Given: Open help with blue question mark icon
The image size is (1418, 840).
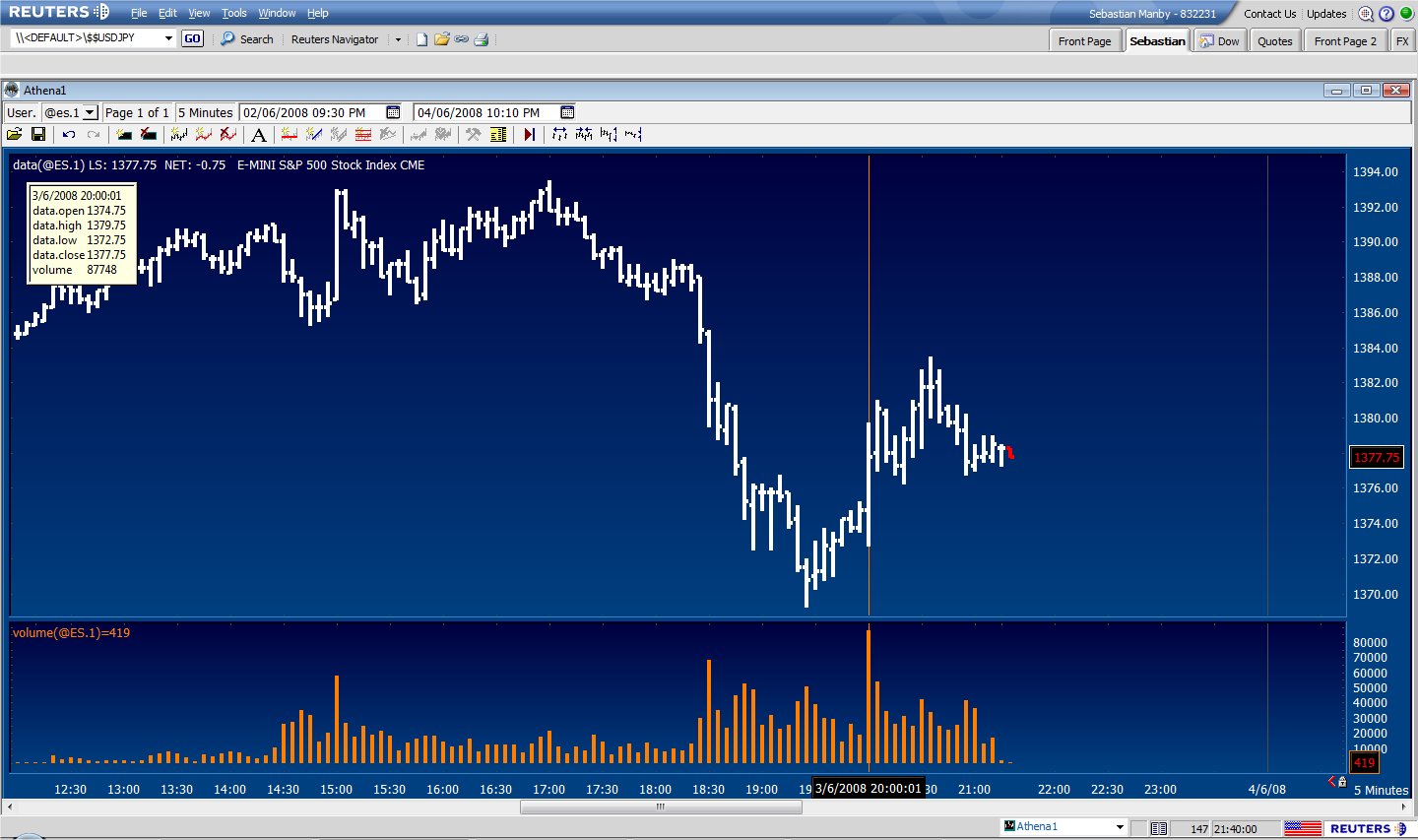Looking at the screenshot, I should click(x=1386, y=14).
